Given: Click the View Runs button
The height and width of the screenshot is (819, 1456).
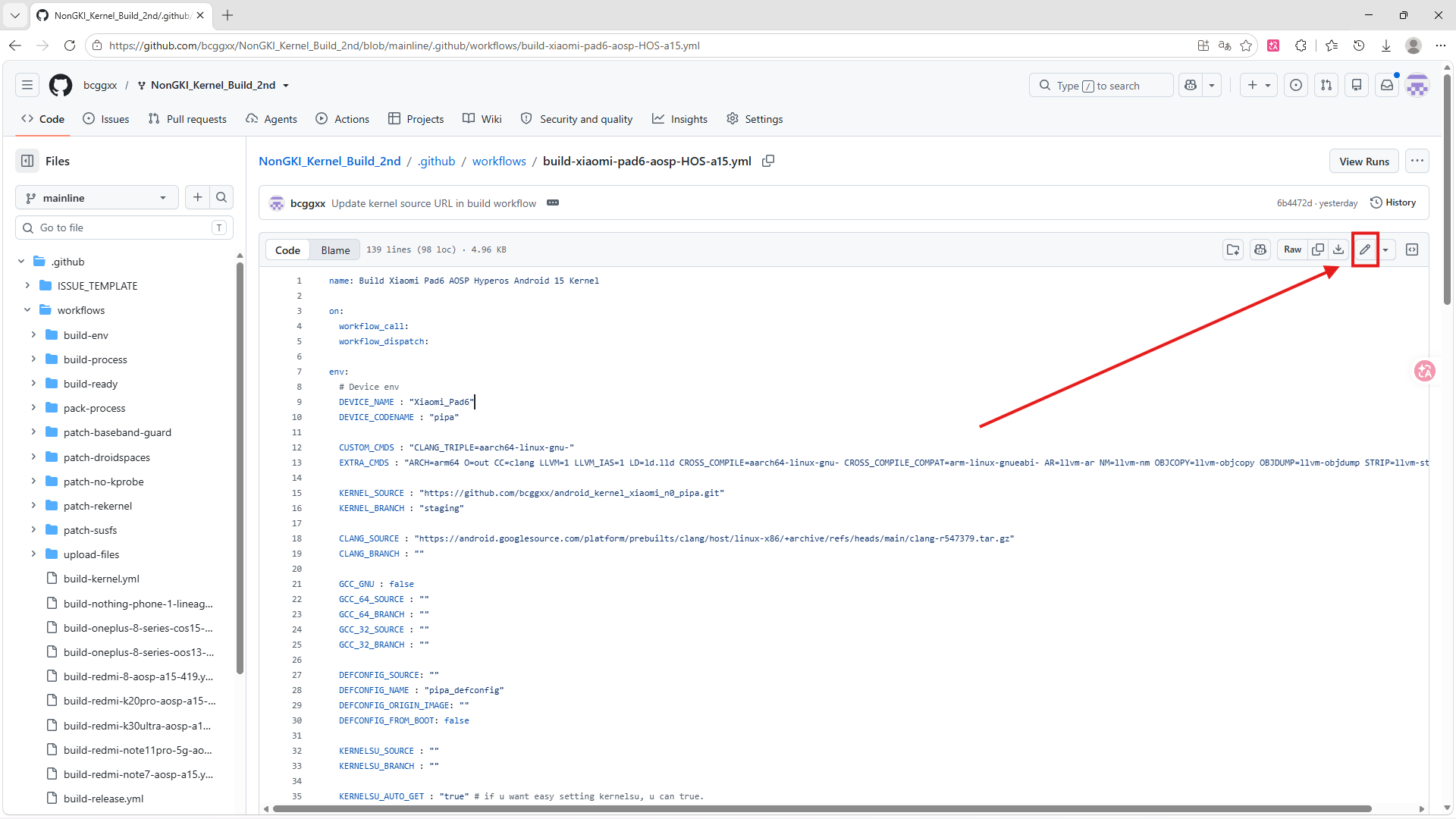Looking at the screenshot, I should 1364,161.
